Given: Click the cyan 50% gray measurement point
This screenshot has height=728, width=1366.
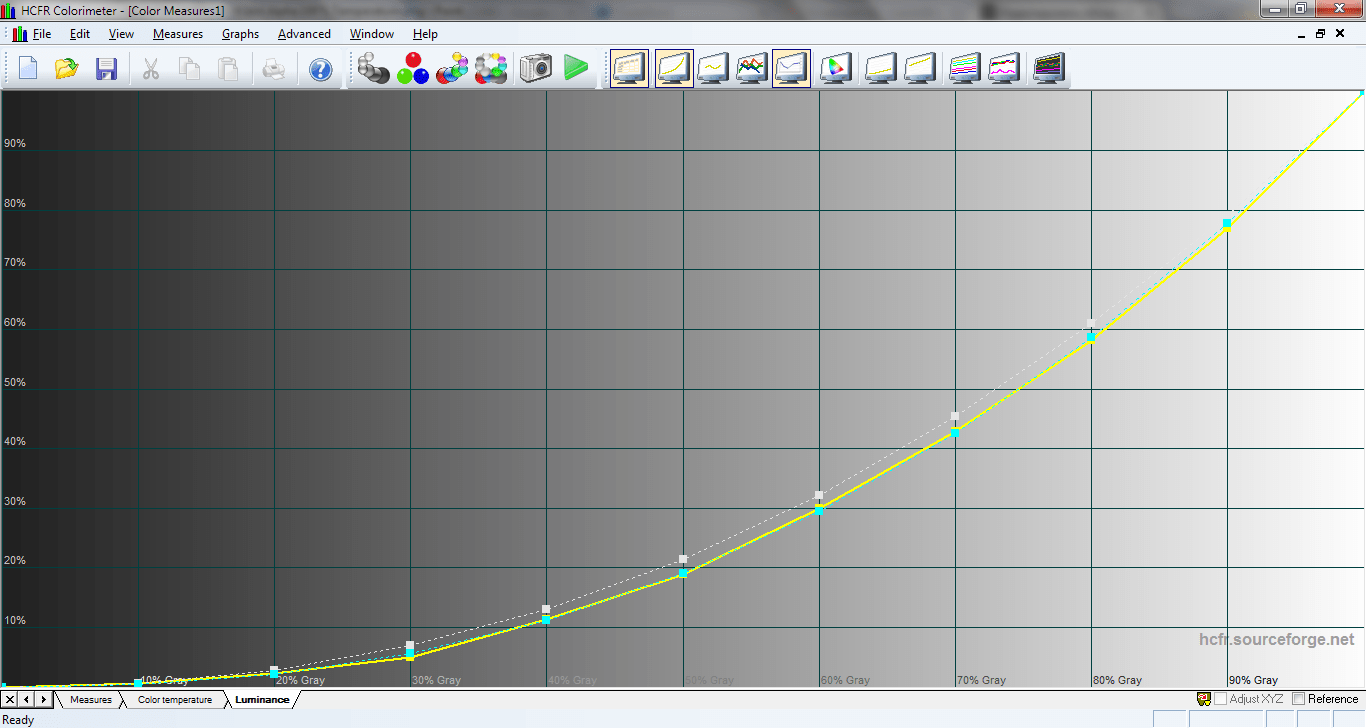Looking at the screenshot, I should tap(683, 573).
